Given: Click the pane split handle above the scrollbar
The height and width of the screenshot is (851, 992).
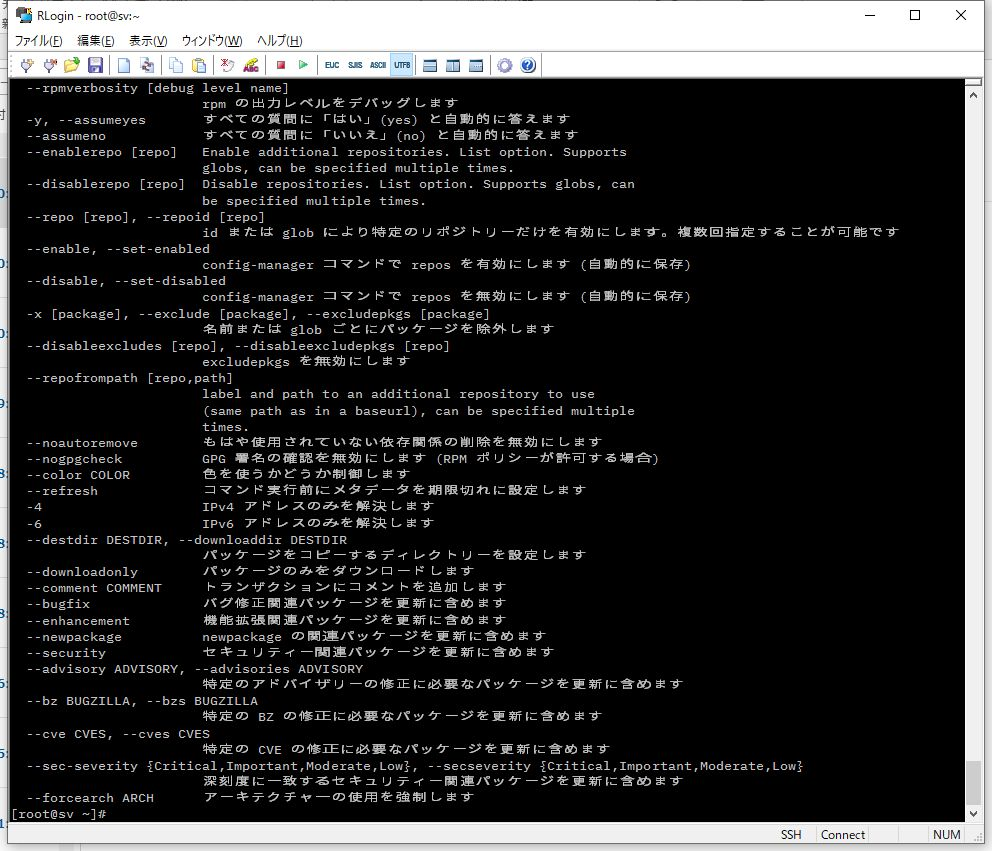Looking at the screenshot, I should (973, 82).
